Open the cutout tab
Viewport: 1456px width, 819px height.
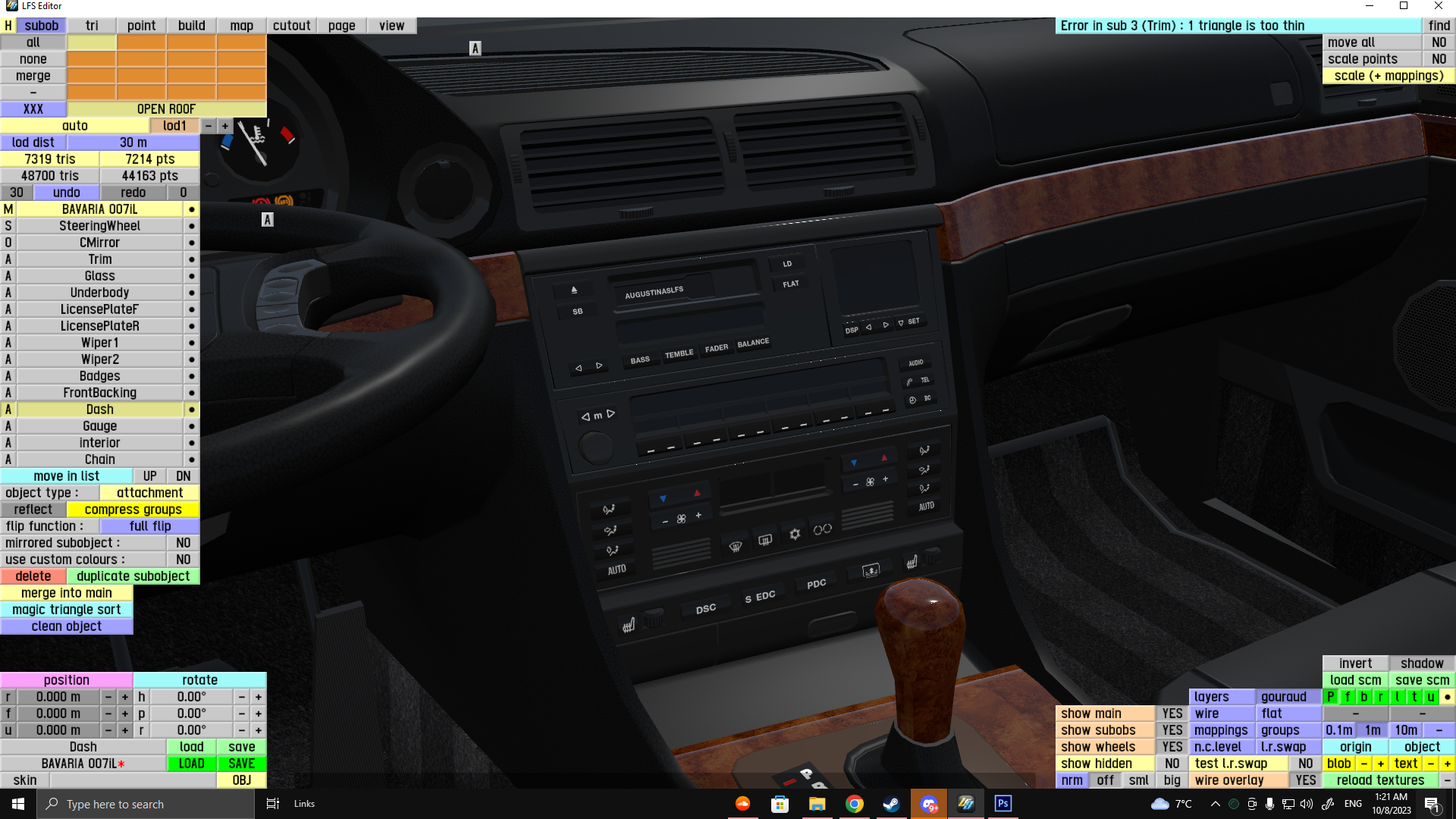click(x=291, y=26)
